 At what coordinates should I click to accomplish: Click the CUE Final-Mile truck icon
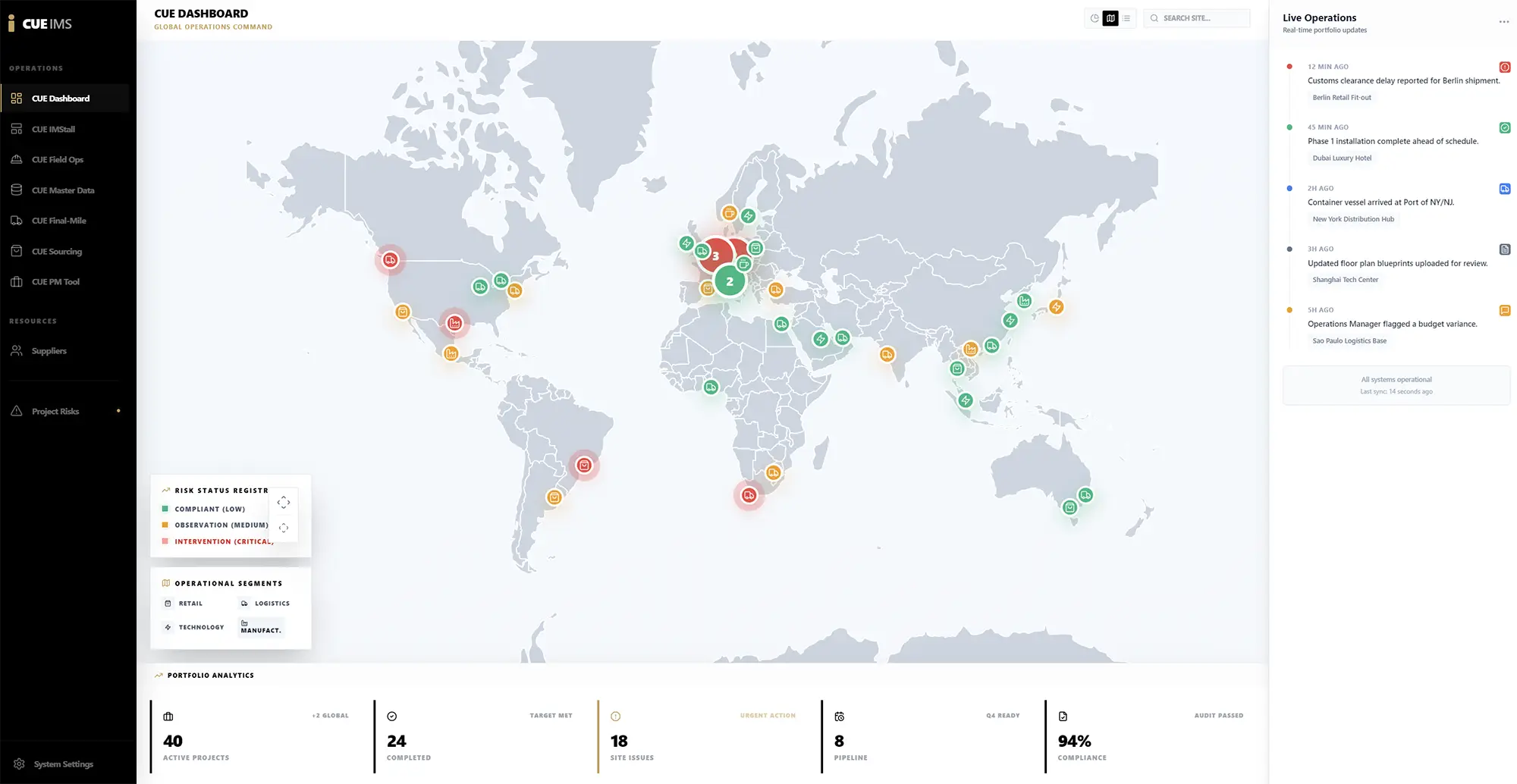(x=17, y=221)
